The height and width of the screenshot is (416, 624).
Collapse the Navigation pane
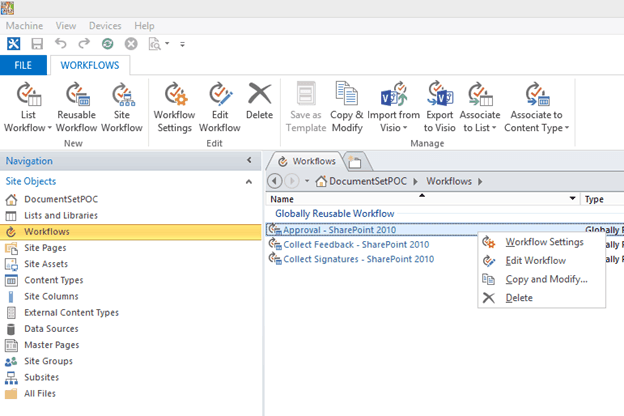tap(249, 160)
